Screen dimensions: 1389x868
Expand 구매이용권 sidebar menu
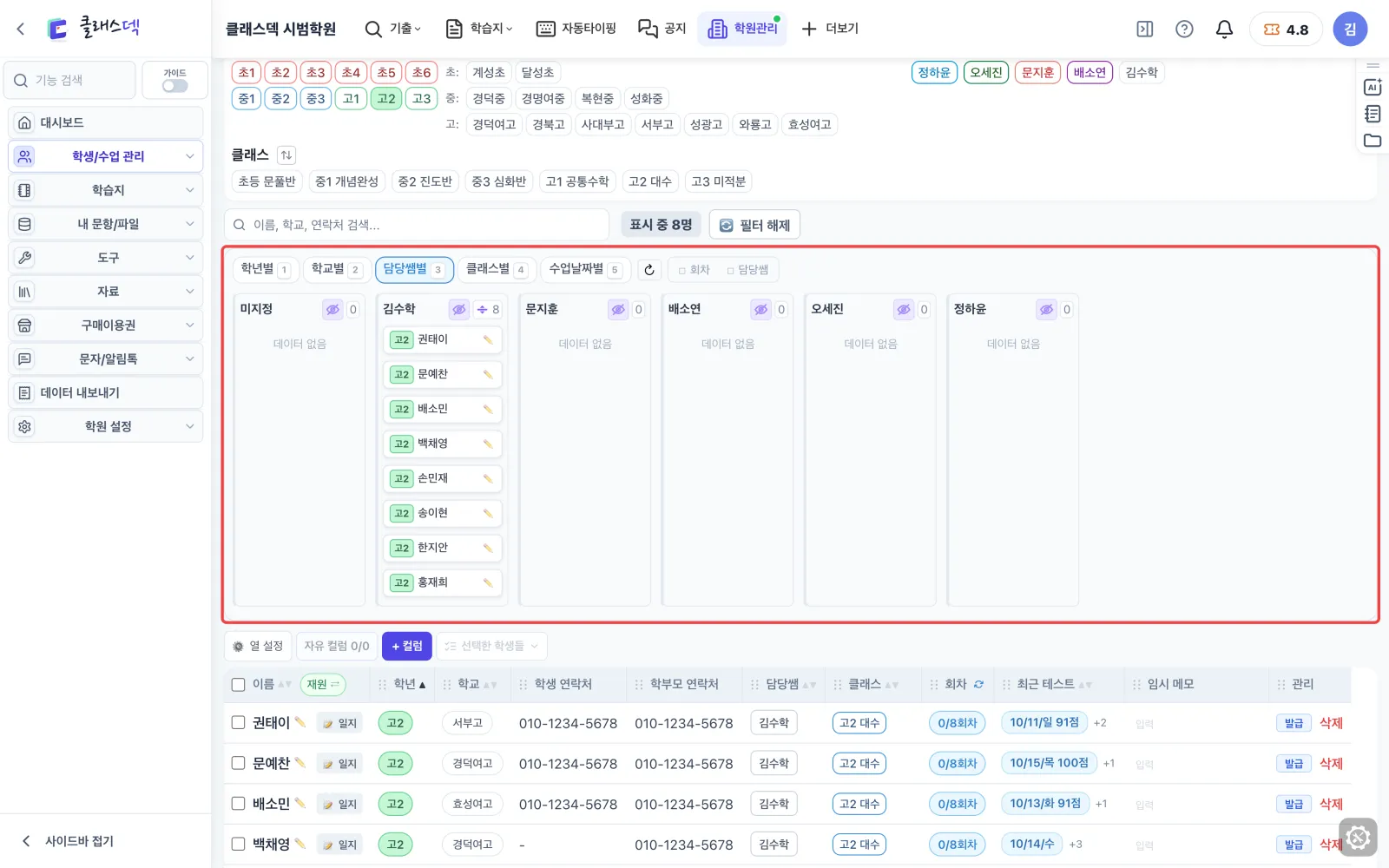click(106, 325)
